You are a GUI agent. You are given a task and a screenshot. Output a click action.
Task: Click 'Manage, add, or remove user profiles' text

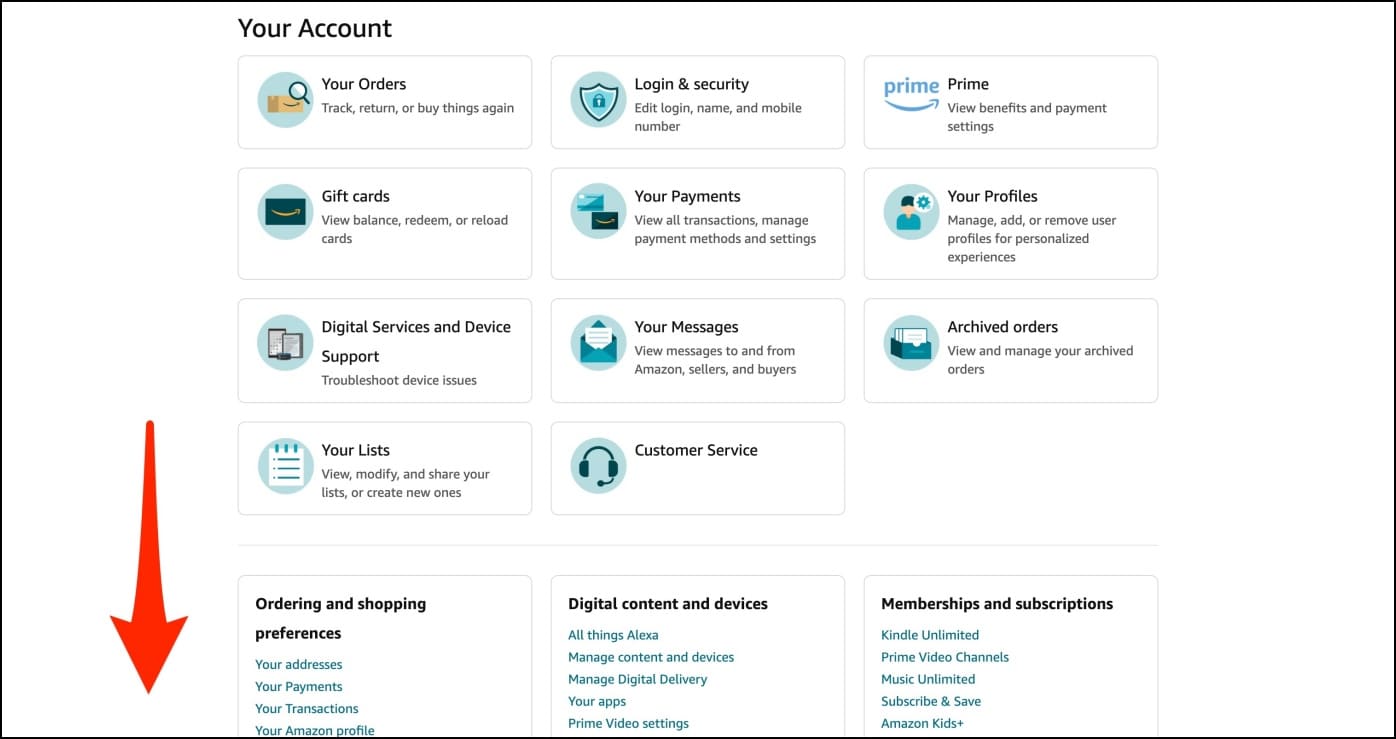tap(1032, 238)
